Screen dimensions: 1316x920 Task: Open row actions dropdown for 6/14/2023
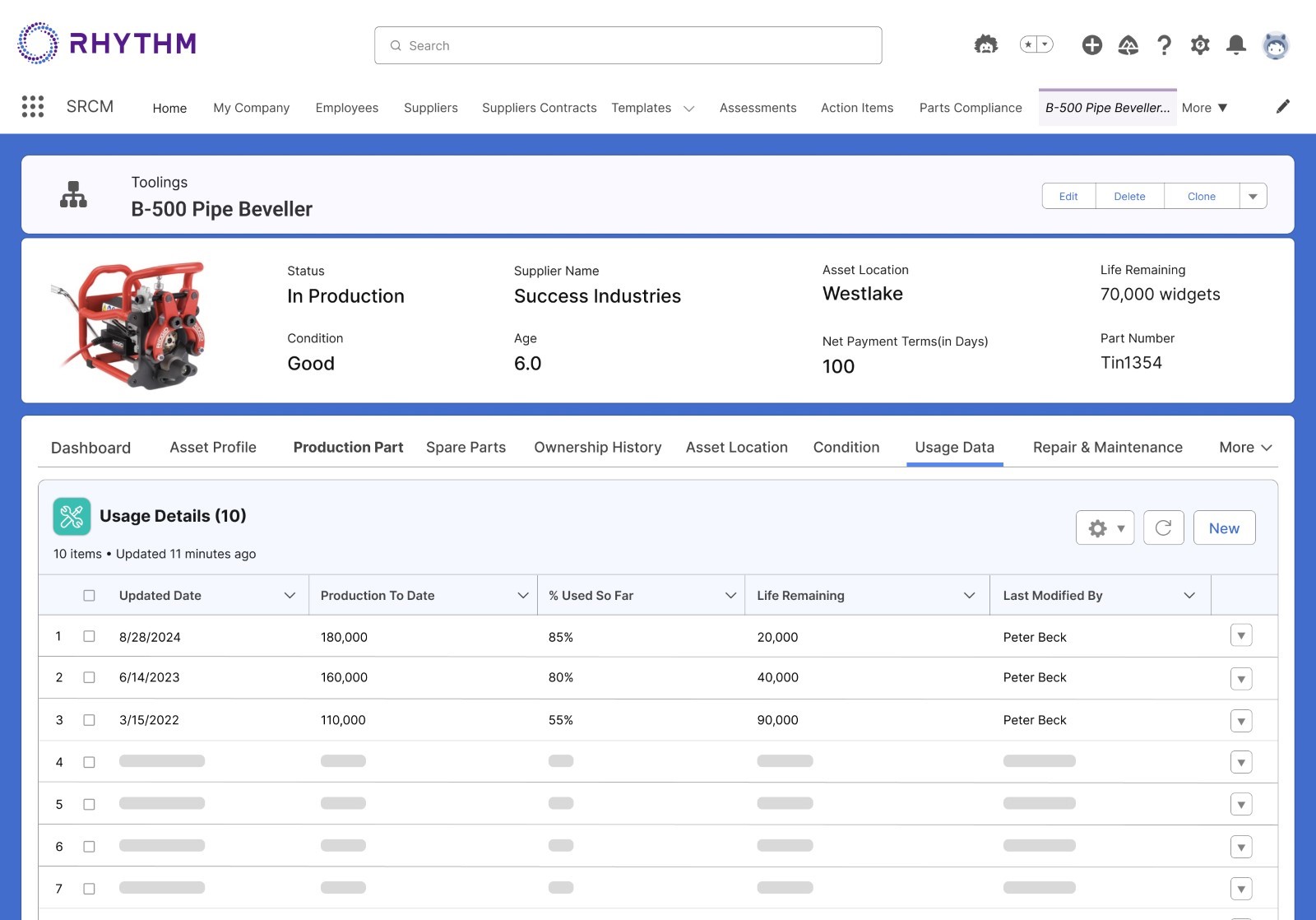1241,679
